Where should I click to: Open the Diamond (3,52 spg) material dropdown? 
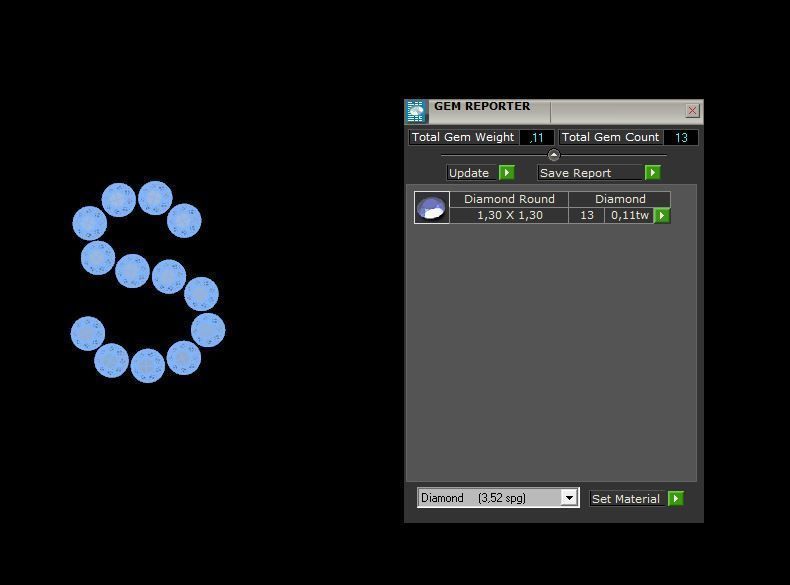(x=569, y=498)
